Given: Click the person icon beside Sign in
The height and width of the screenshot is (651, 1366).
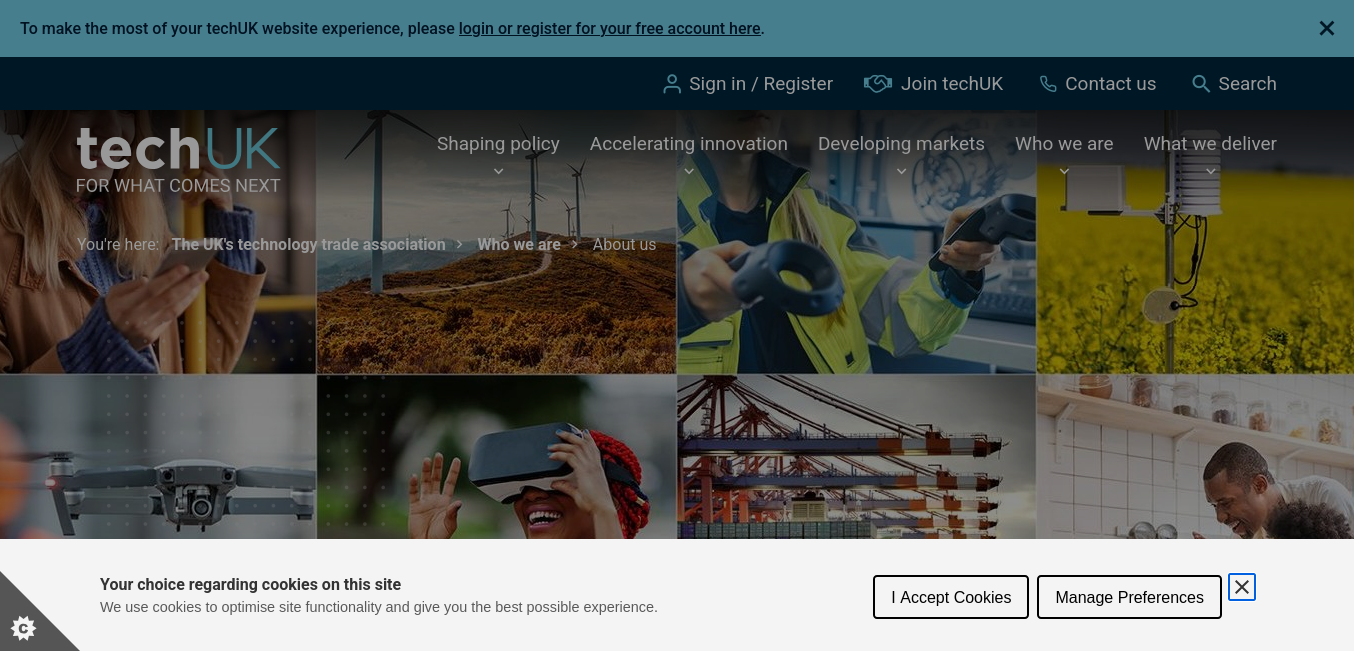Looking at the screenshot, I should (x=672, y=84).
